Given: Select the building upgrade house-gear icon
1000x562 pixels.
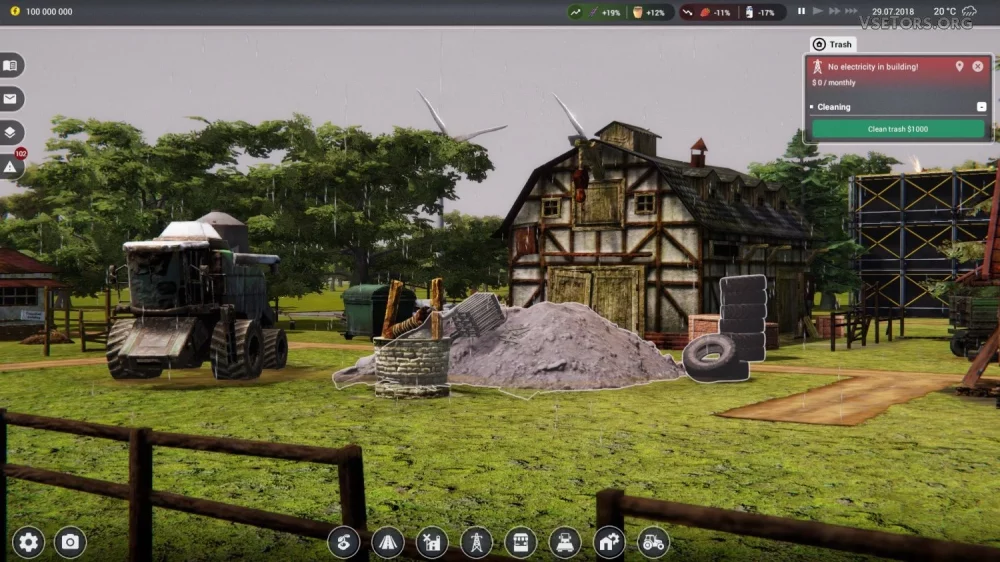Looking at the screenshot, I should [609, 542].
